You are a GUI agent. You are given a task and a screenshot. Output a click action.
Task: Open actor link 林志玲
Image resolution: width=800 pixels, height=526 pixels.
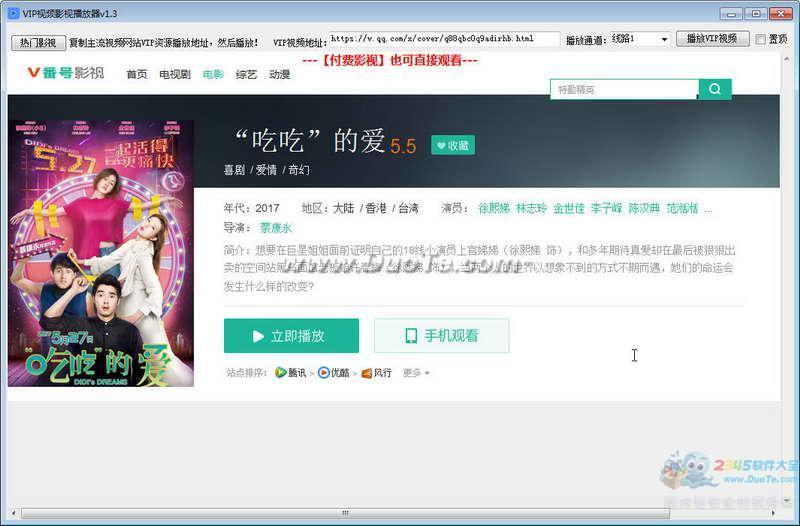[x=532, y=208]
